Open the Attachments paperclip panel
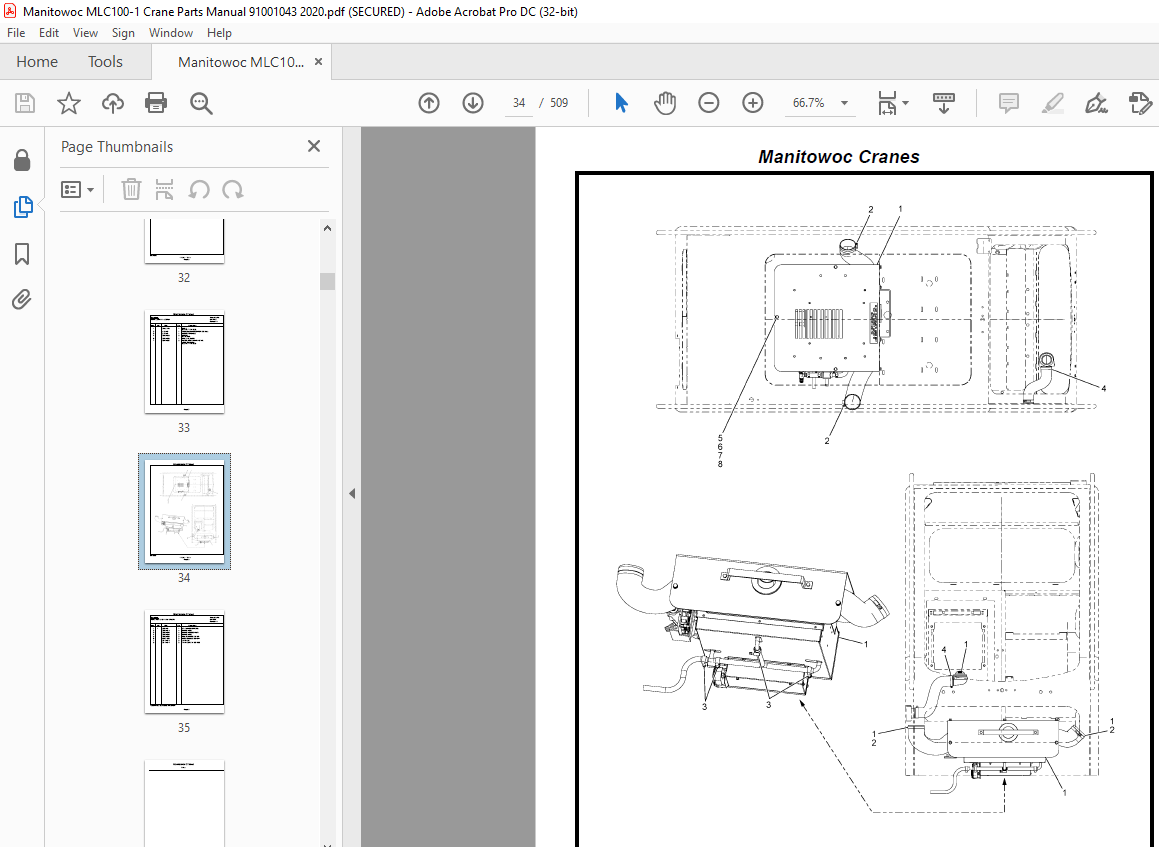This screenshot has width=1159, height=847. pyautogui.click(x=22, y=299)
